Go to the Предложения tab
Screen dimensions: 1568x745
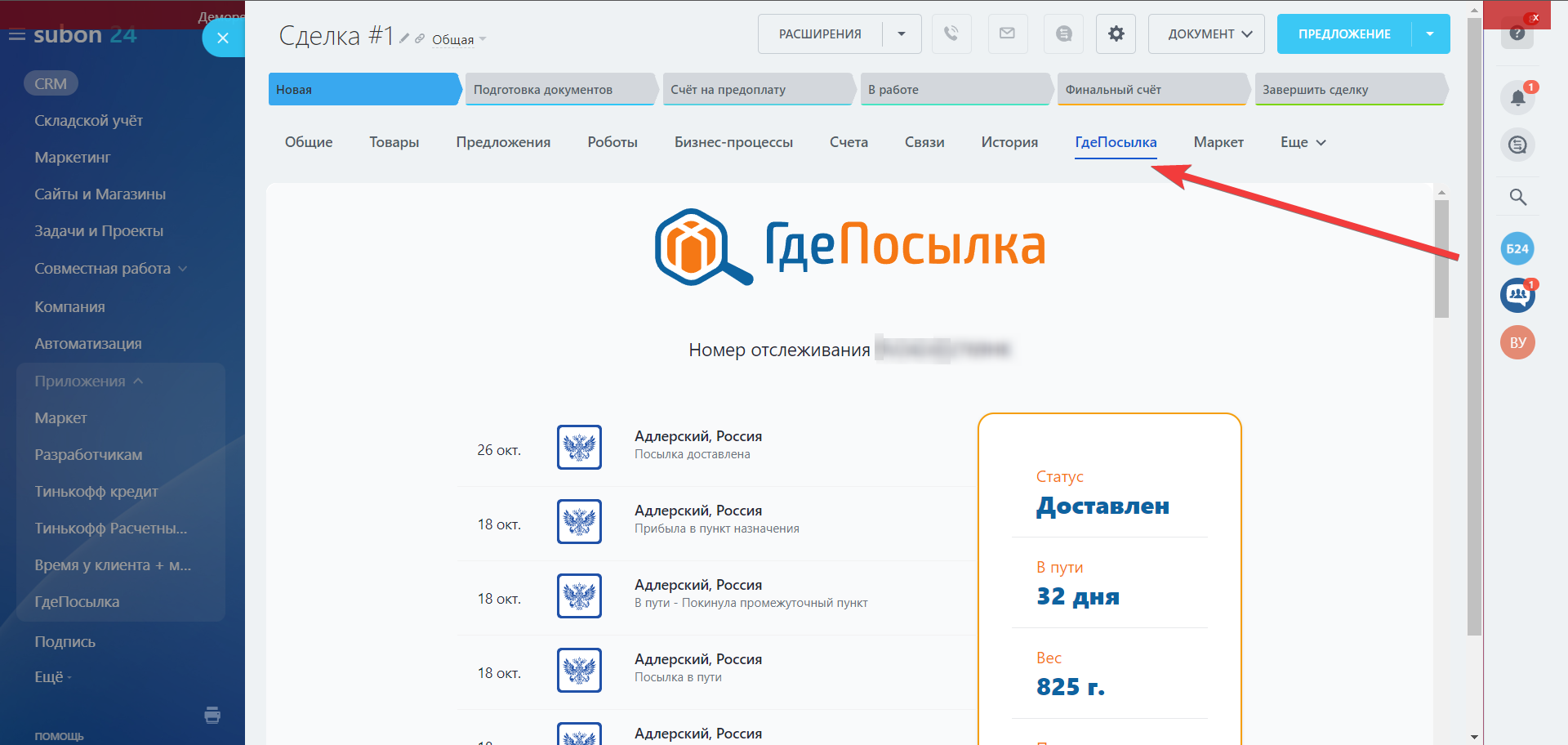[503, 142]
